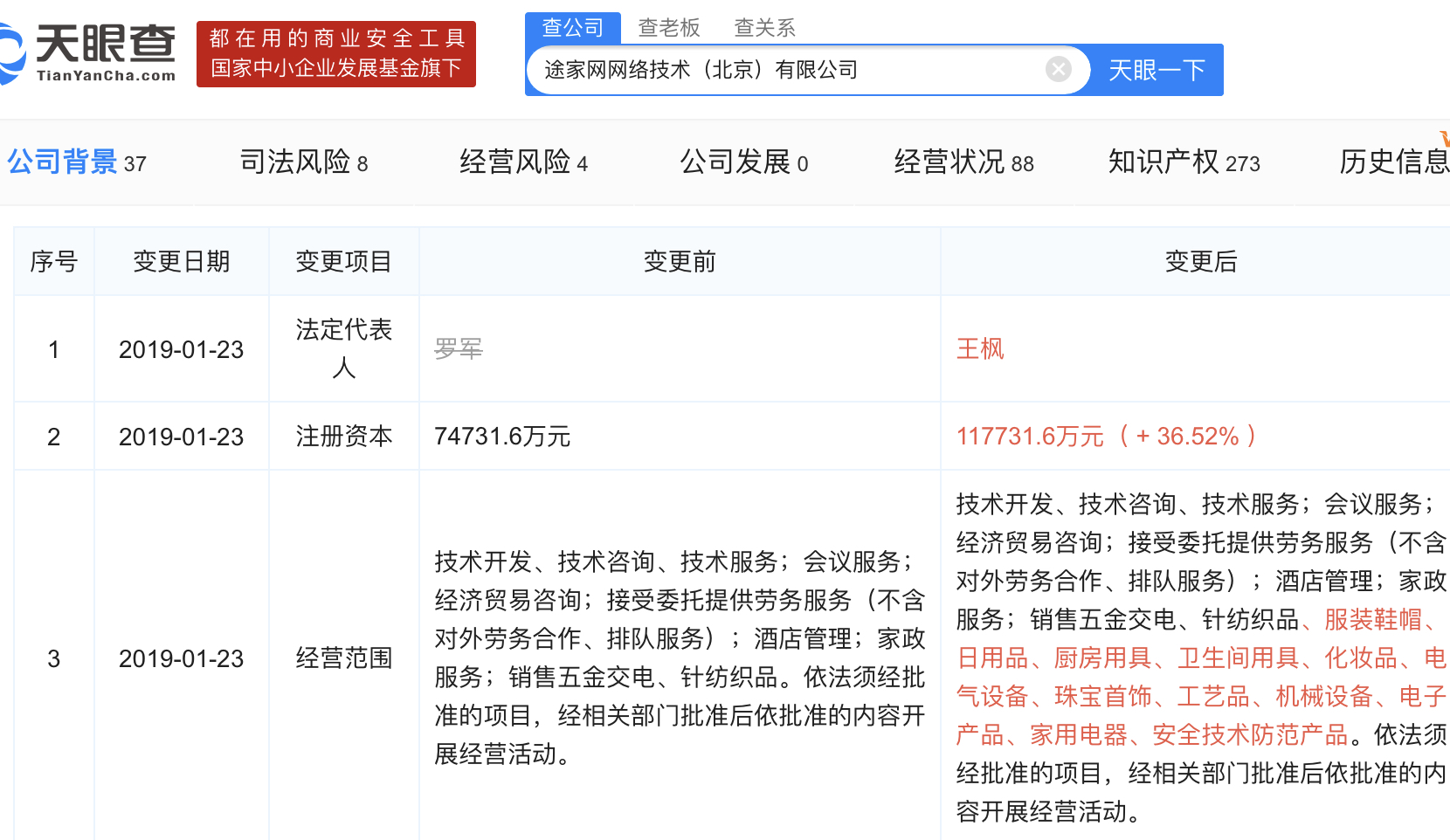Click the struck-through 罗军 name
Viewport: 1450px width, 840px height.
tap(459, 349)
